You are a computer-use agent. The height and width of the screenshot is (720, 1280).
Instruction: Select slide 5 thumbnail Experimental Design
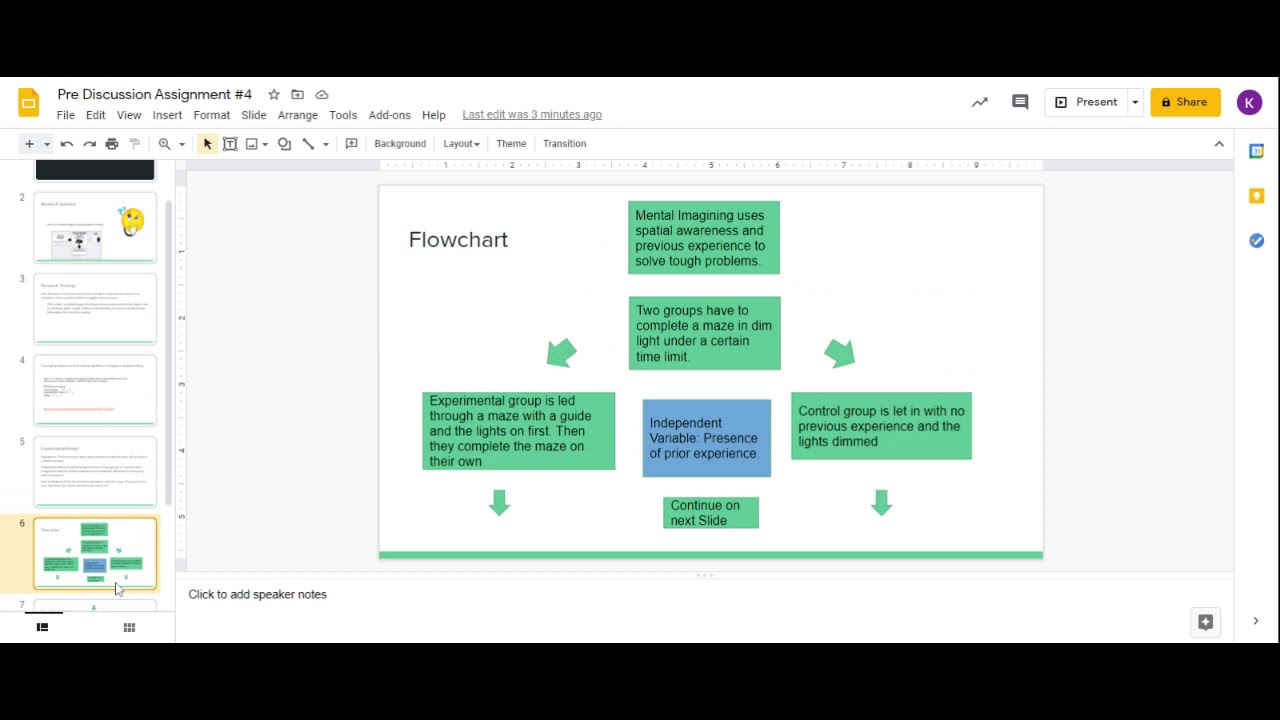click(x=95, y=472)
